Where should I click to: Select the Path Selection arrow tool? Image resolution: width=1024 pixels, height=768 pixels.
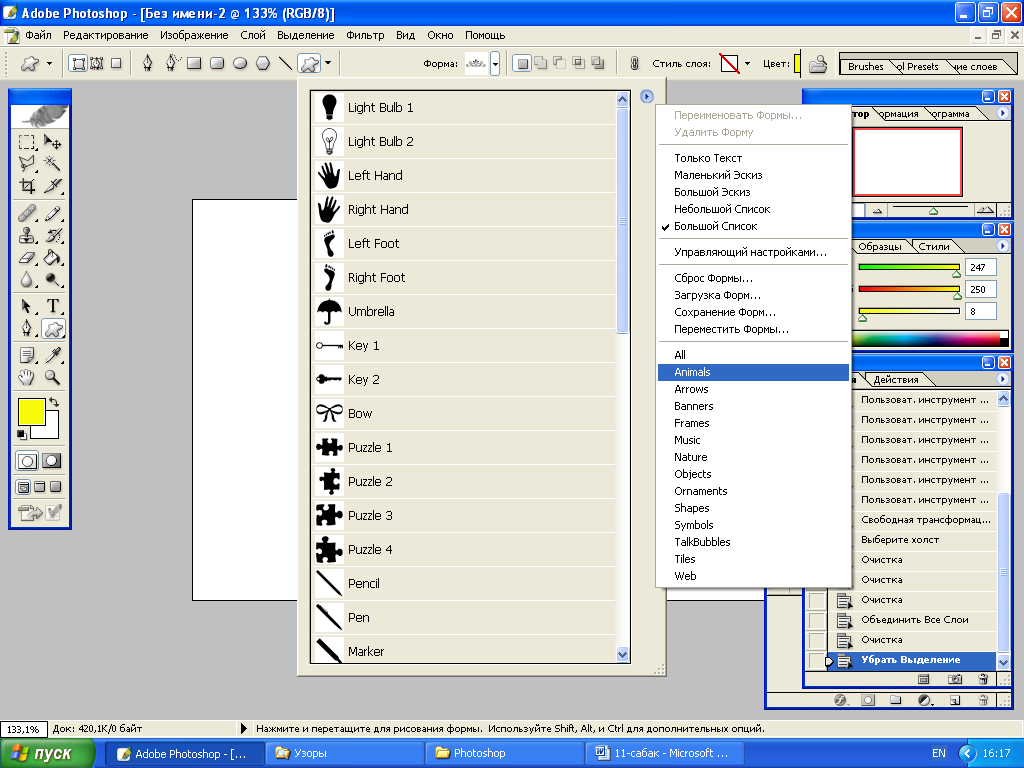[x=27, y=306]
